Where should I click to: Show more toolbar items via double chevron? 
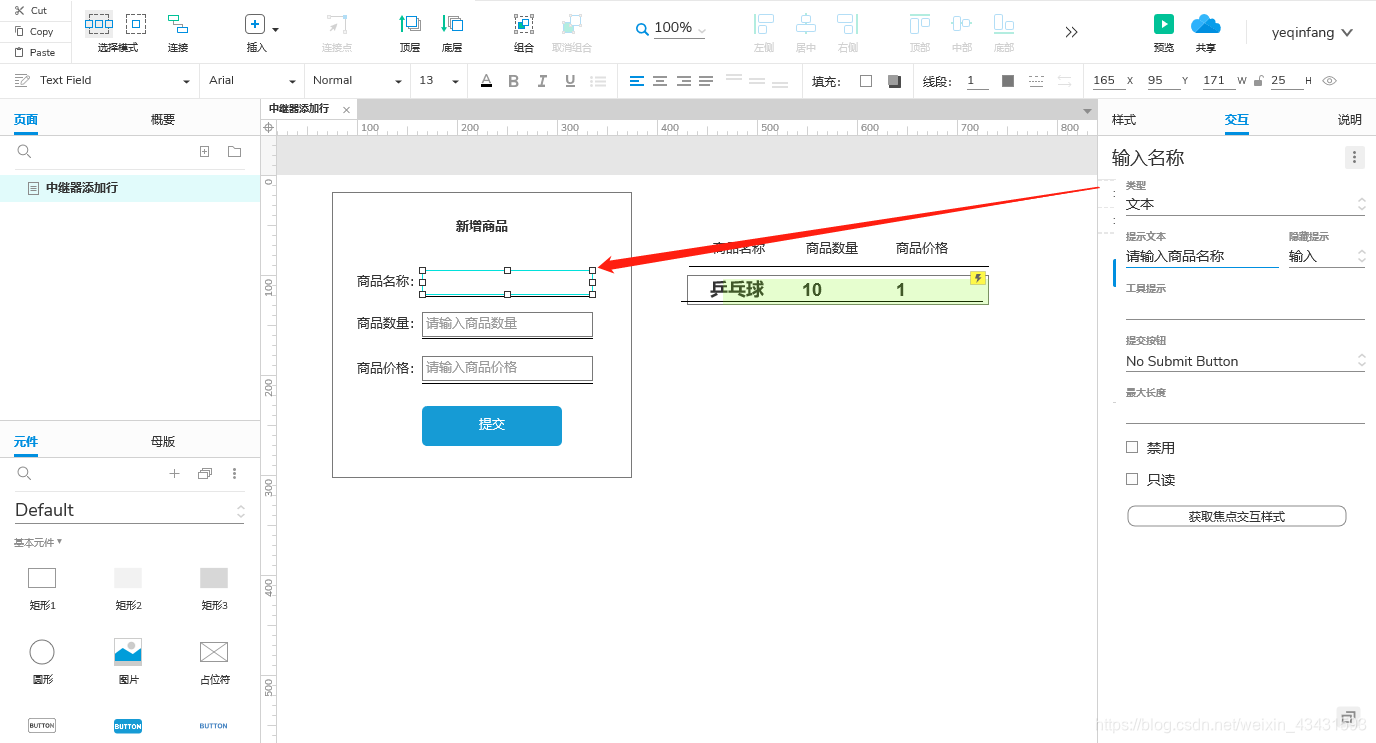1072,32
